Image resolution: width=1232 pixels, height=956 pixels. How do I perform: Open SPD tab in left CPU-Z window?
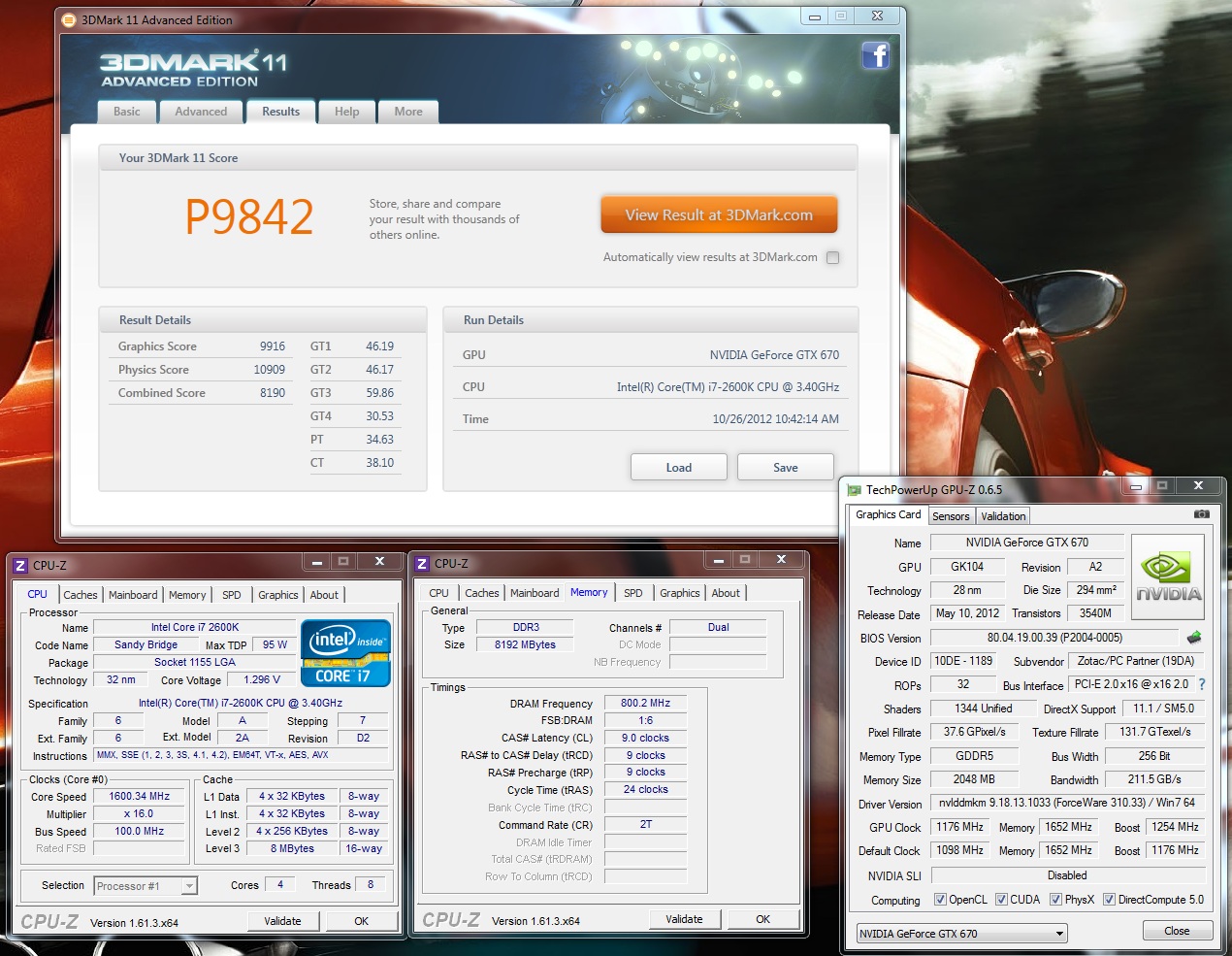[x=232, y=595]
